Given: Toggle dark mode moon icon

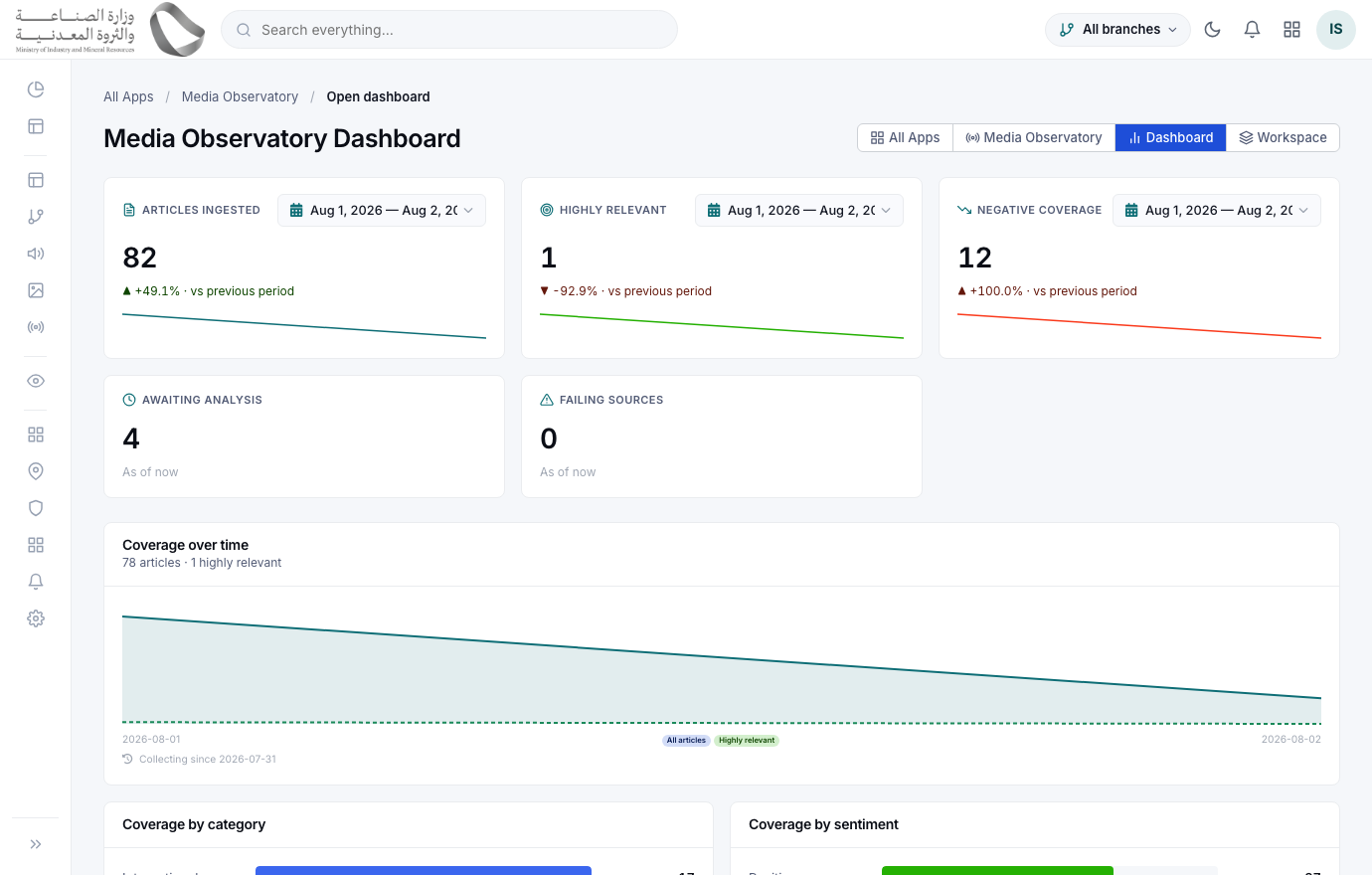Looking at the screenshot, I should [1212, 30].
